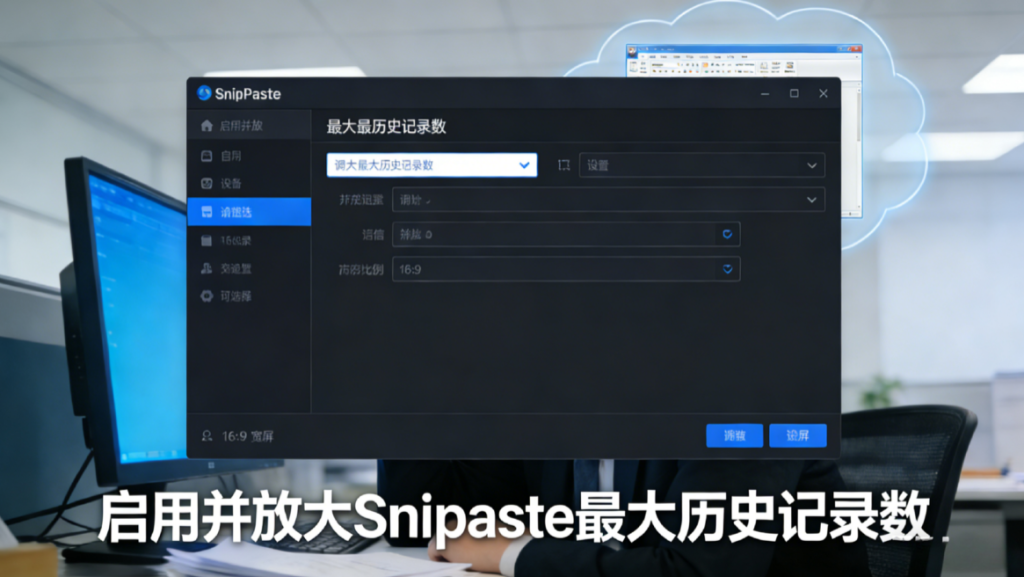
Task: Click the document window thumbnail inside the cloud
Action: click(743, 130)
